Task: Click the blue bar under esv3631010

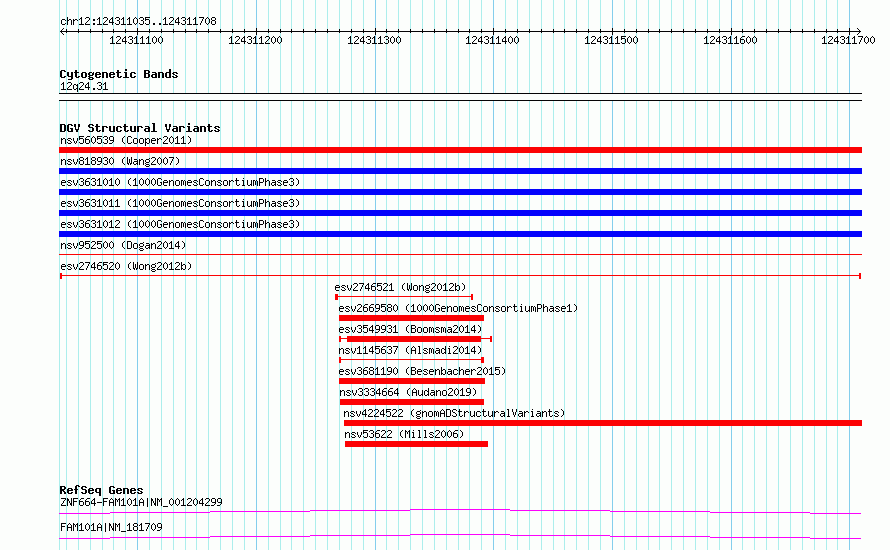Action: 460,192
